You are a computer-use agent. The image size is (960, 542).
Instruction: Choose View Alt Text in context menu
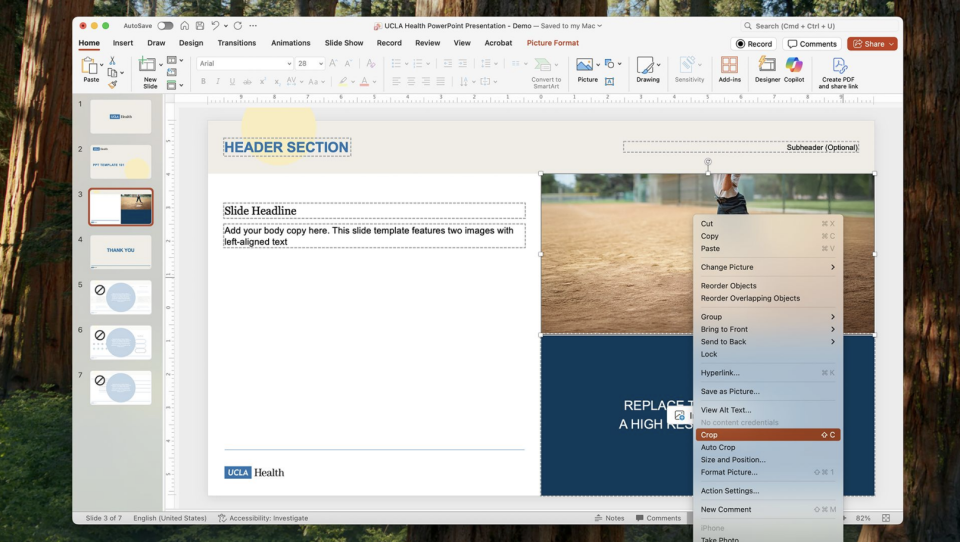[768, 410]
